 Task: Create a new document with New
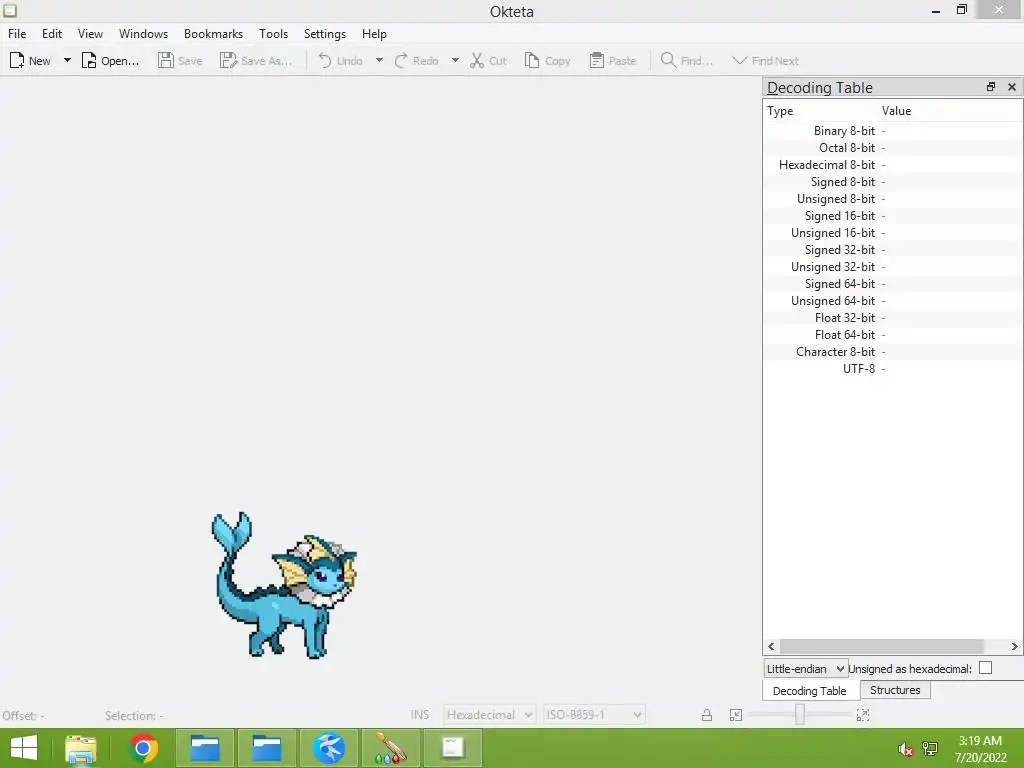[x=30, y=61]
